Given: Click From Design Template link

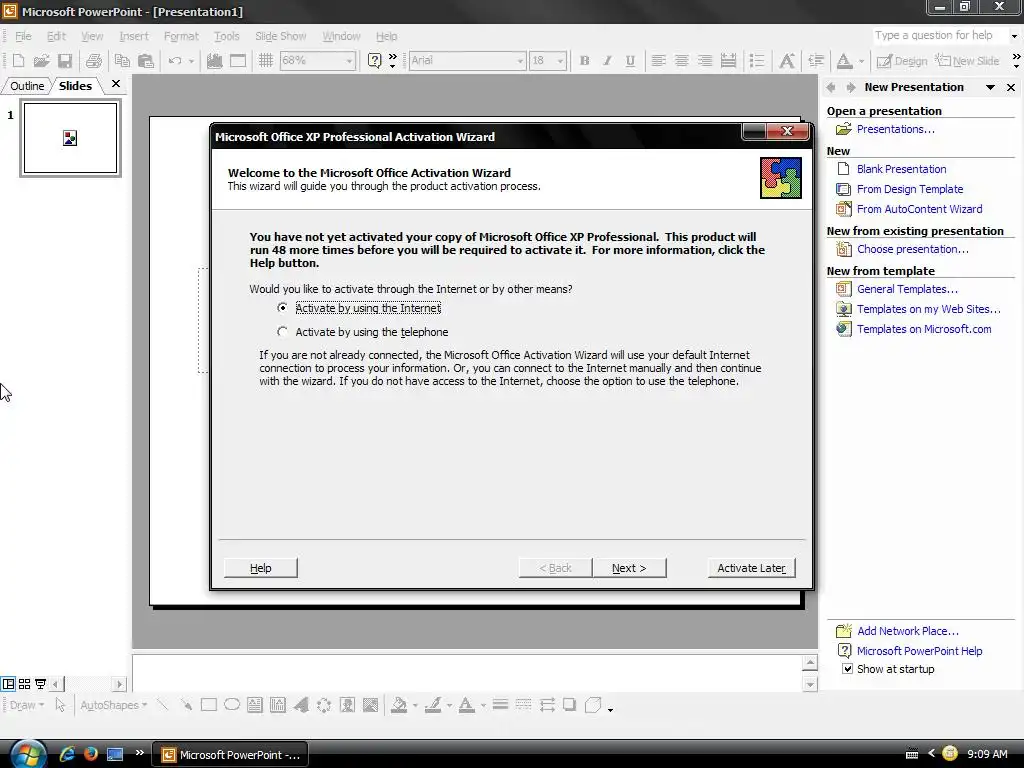Looking at the screenshot, I should tap(910, 189).
